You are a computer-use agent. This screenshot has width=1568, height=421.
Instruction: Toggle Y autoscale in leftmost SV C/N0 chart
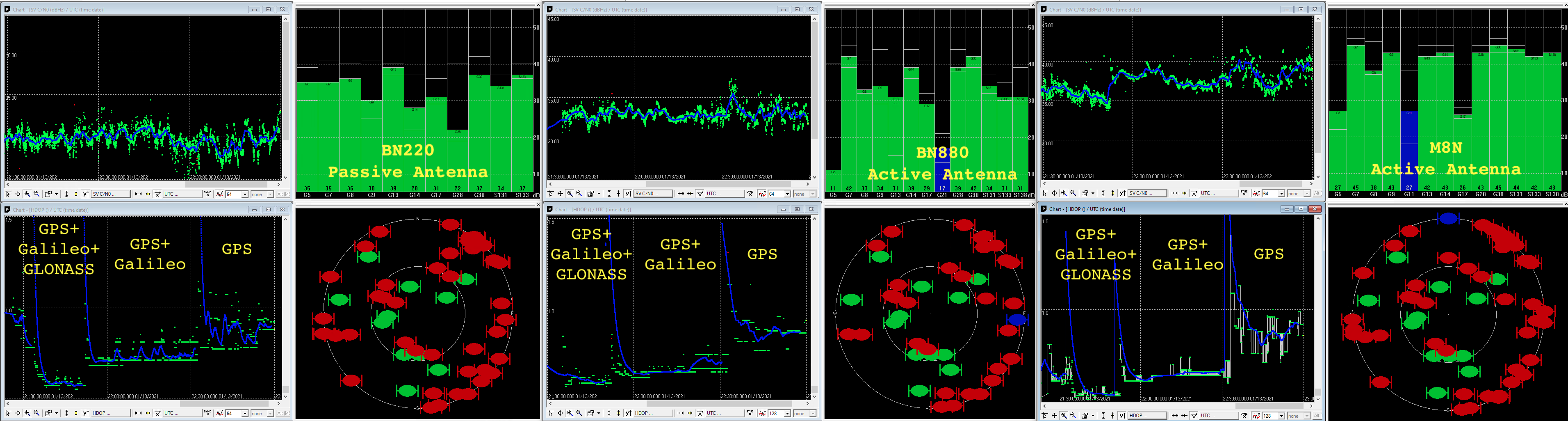click(85, 194)
